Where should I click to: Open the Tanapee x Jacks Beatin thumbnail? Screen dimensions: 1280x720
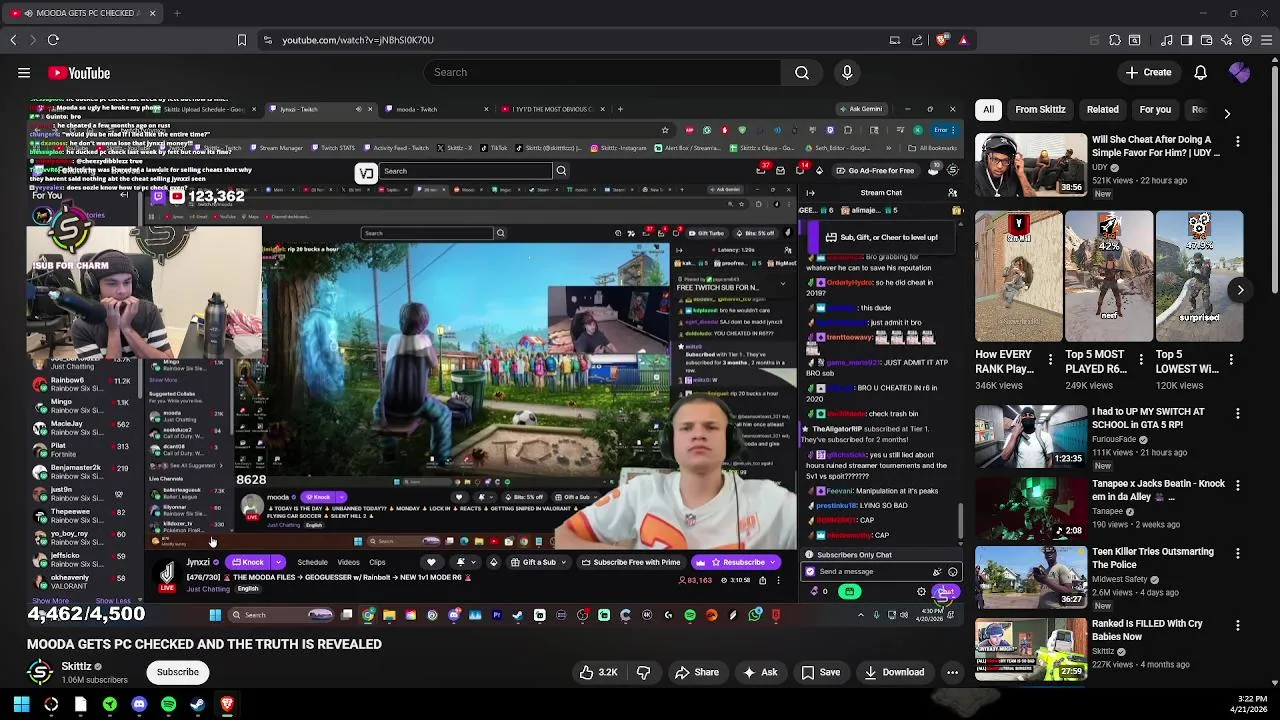click(1031, 508)
